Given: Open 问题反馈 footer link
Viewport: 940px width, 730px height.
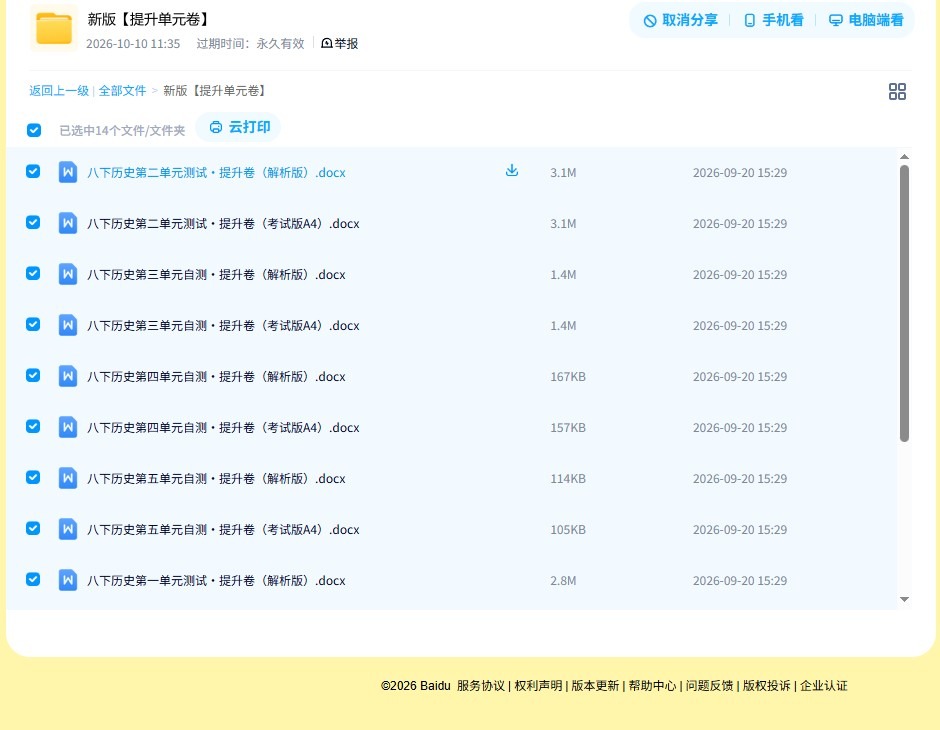Looking at the screenshot, I should pos(709,686).
